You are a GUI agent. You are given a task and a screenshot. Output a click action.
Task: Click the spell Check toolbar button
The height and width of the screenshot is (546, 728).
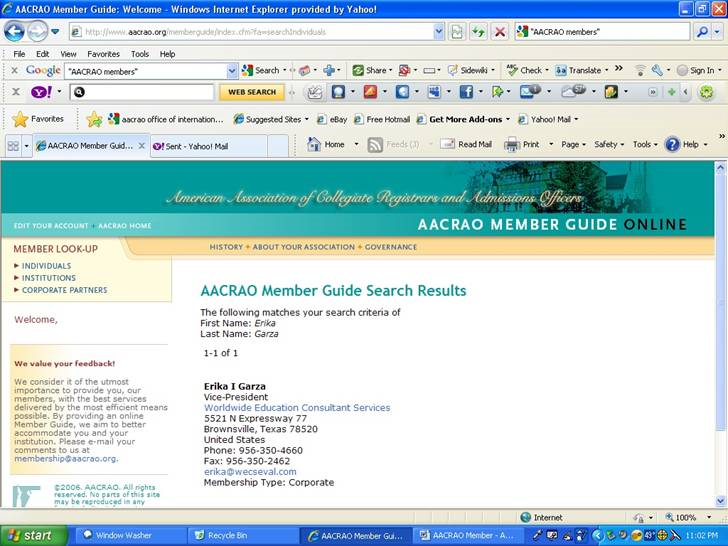pyautogui.click(x=525, y=71)
